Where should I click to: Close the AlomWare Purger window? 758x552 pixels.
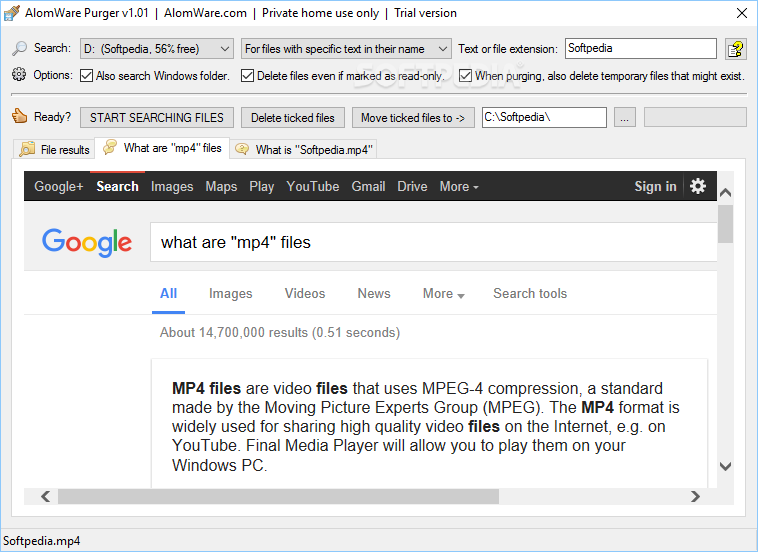click(x=742, y=13)
